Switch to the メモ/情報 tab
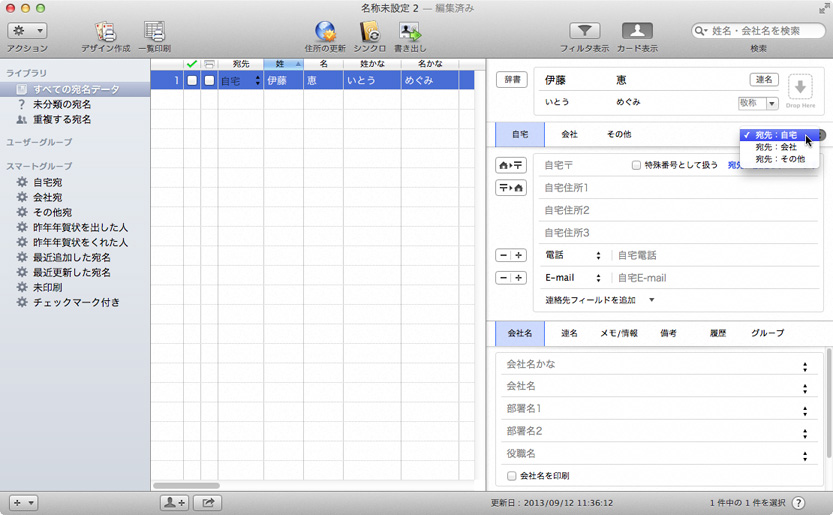 (618, 333)
